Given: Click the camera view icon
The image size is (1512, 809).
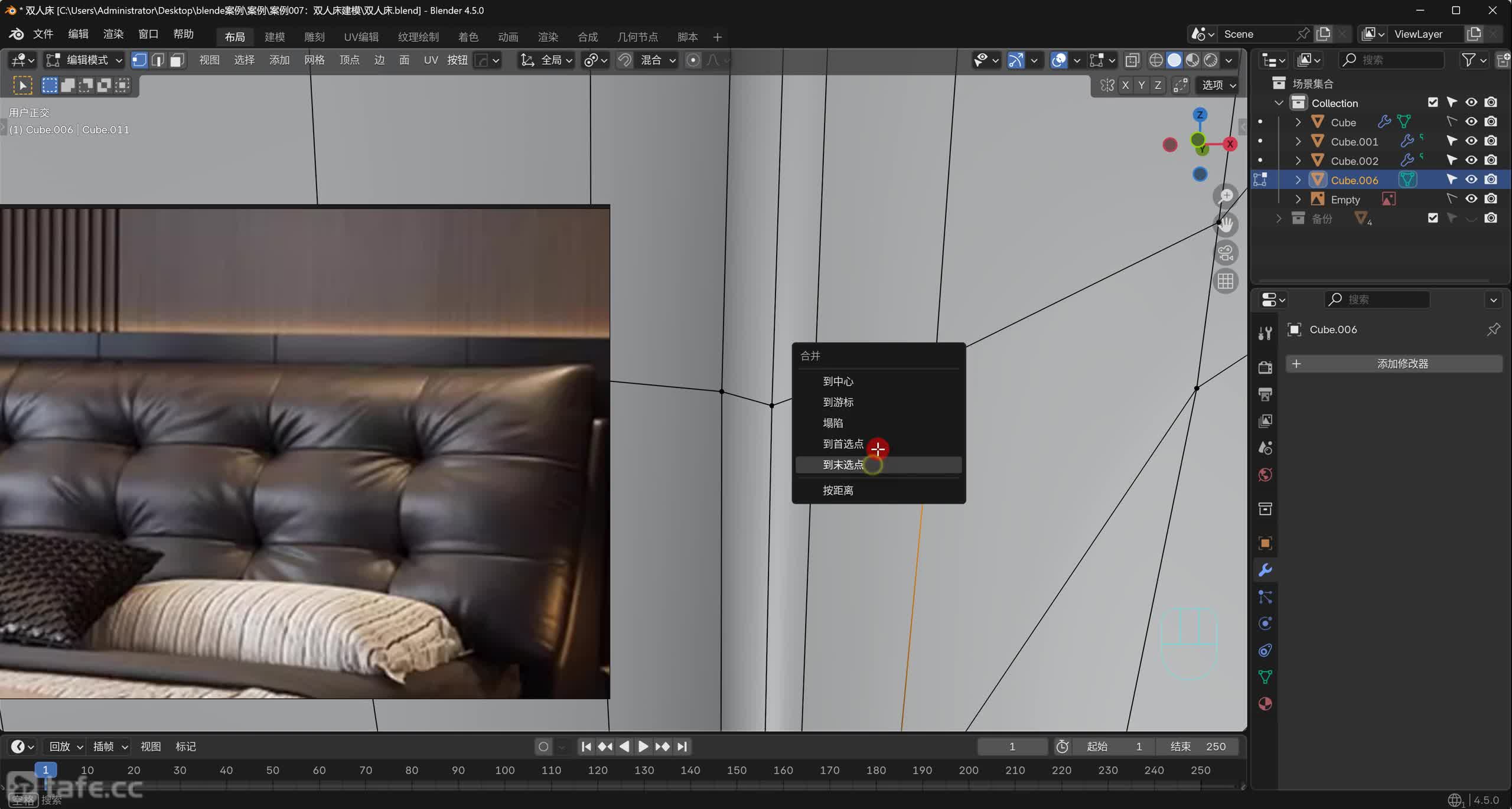Looking at the screenshot, I should coord(1226,253).
